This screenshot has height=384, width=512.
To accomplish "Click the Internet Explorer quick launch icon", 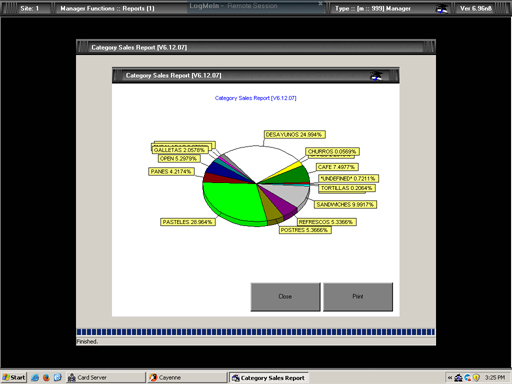I will [35, 377].
